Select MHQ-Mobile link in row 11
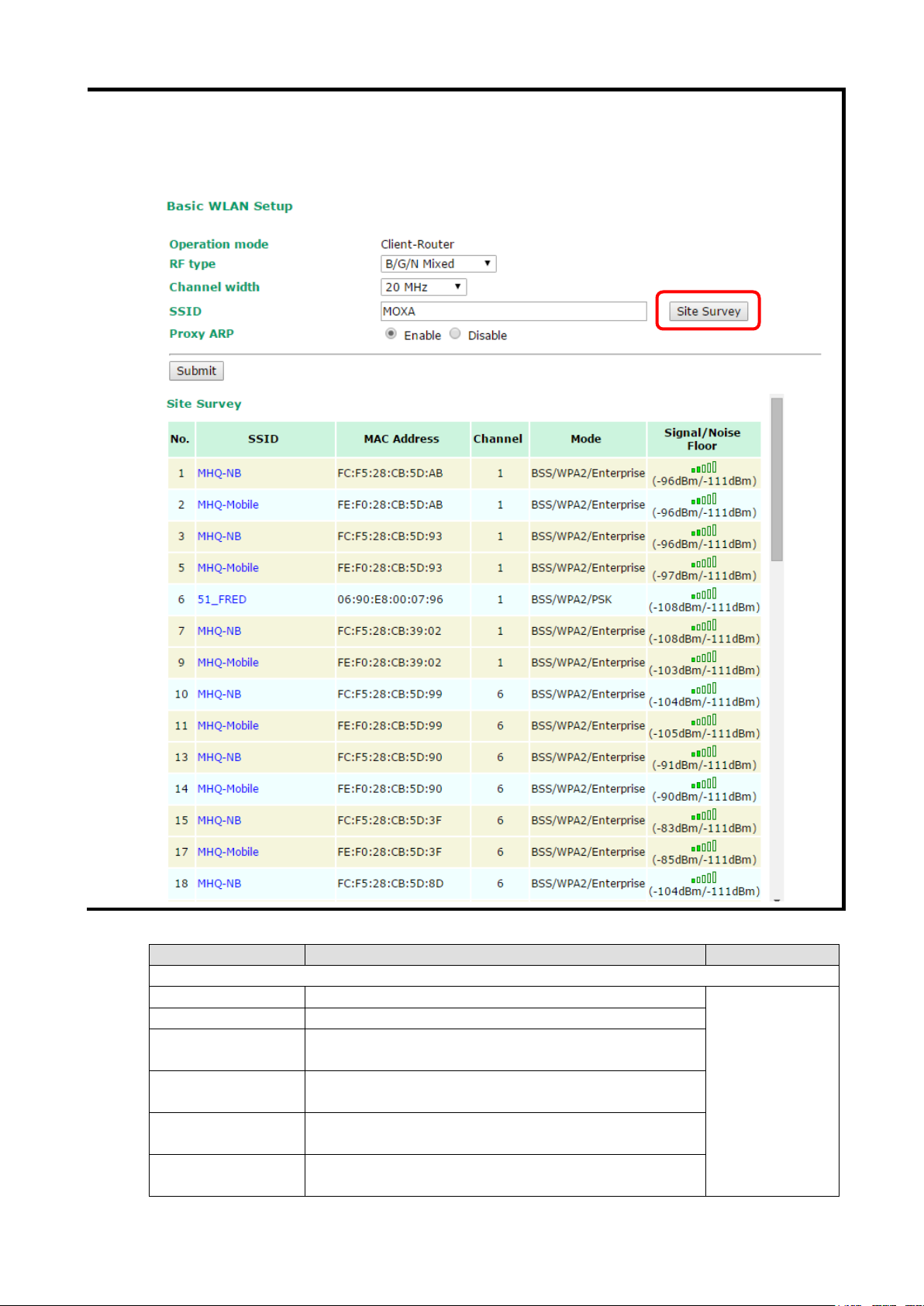Viewport: 924px width, 1306px height. coord(228,725)
